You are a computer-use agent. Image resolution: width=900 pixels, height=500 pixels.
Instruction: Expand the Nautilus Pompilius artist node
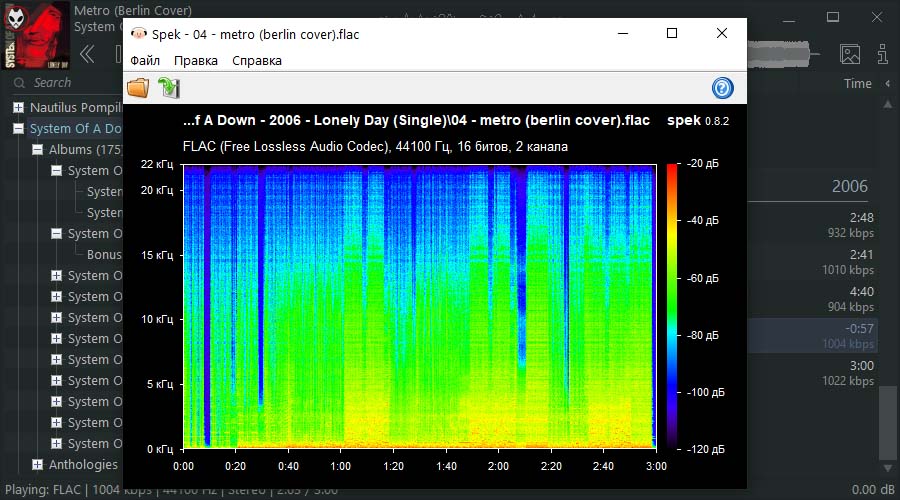coord(18,107)
